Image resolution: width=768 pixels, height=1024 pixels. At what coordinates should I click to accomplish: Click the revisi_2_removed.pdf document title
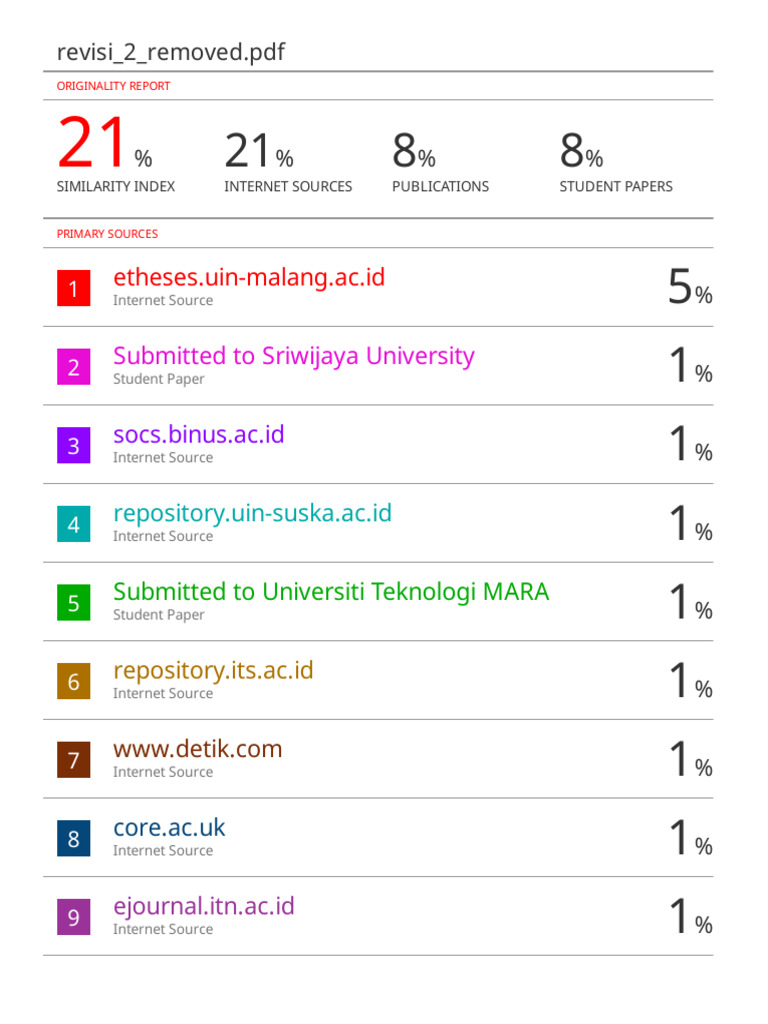click(171, 53)
